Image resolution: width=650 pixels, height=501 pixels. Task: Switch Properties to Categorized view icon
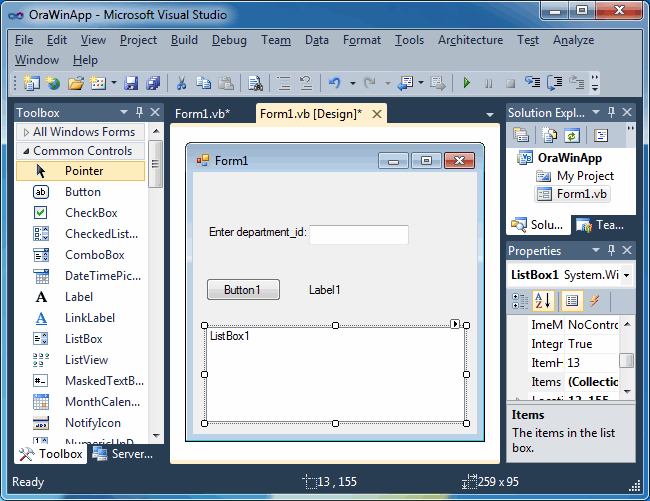pyautogui.click(x=520, y=301)
